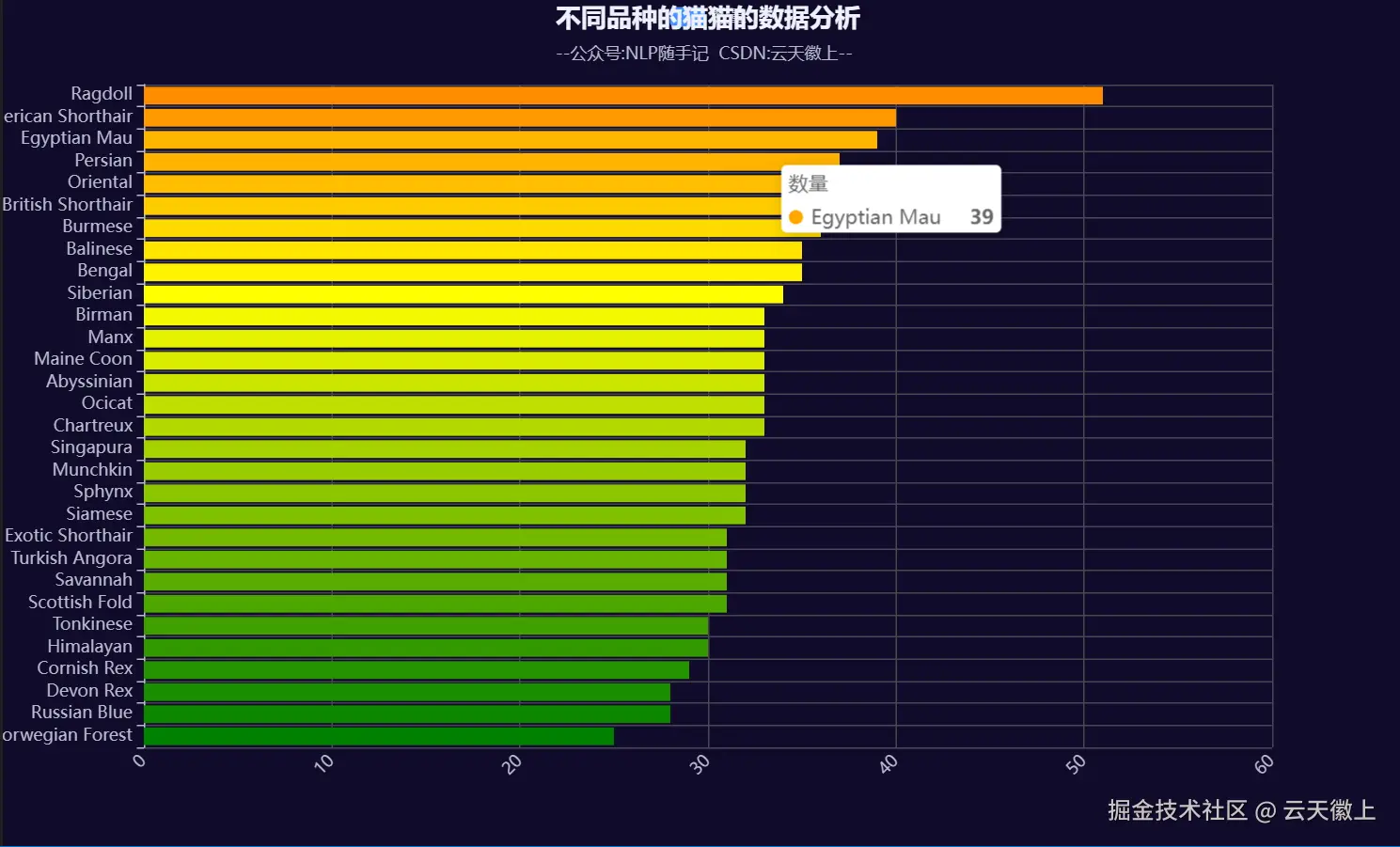Click the 'Scottish Fold' axis label
The width and height of the screenshot is (1400, 847).
[80, 602]
